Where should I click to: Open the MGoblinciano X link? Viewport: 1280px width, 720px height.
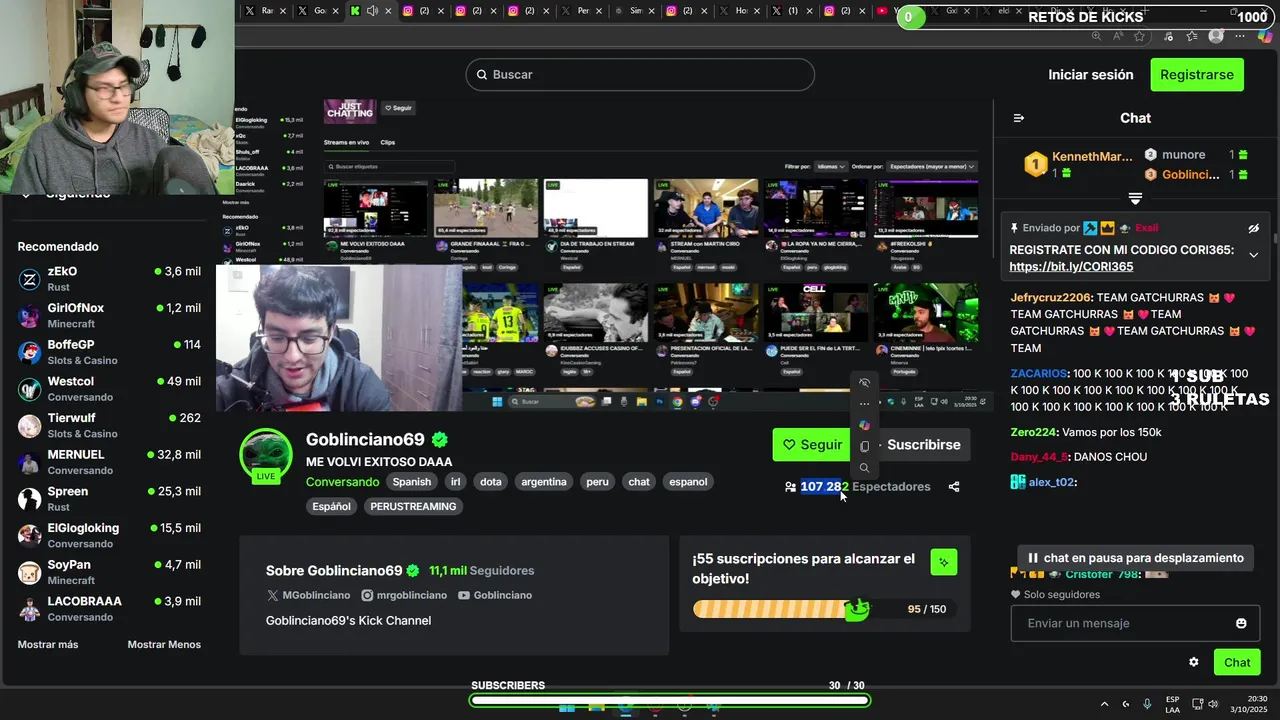[x=309, y=595]
